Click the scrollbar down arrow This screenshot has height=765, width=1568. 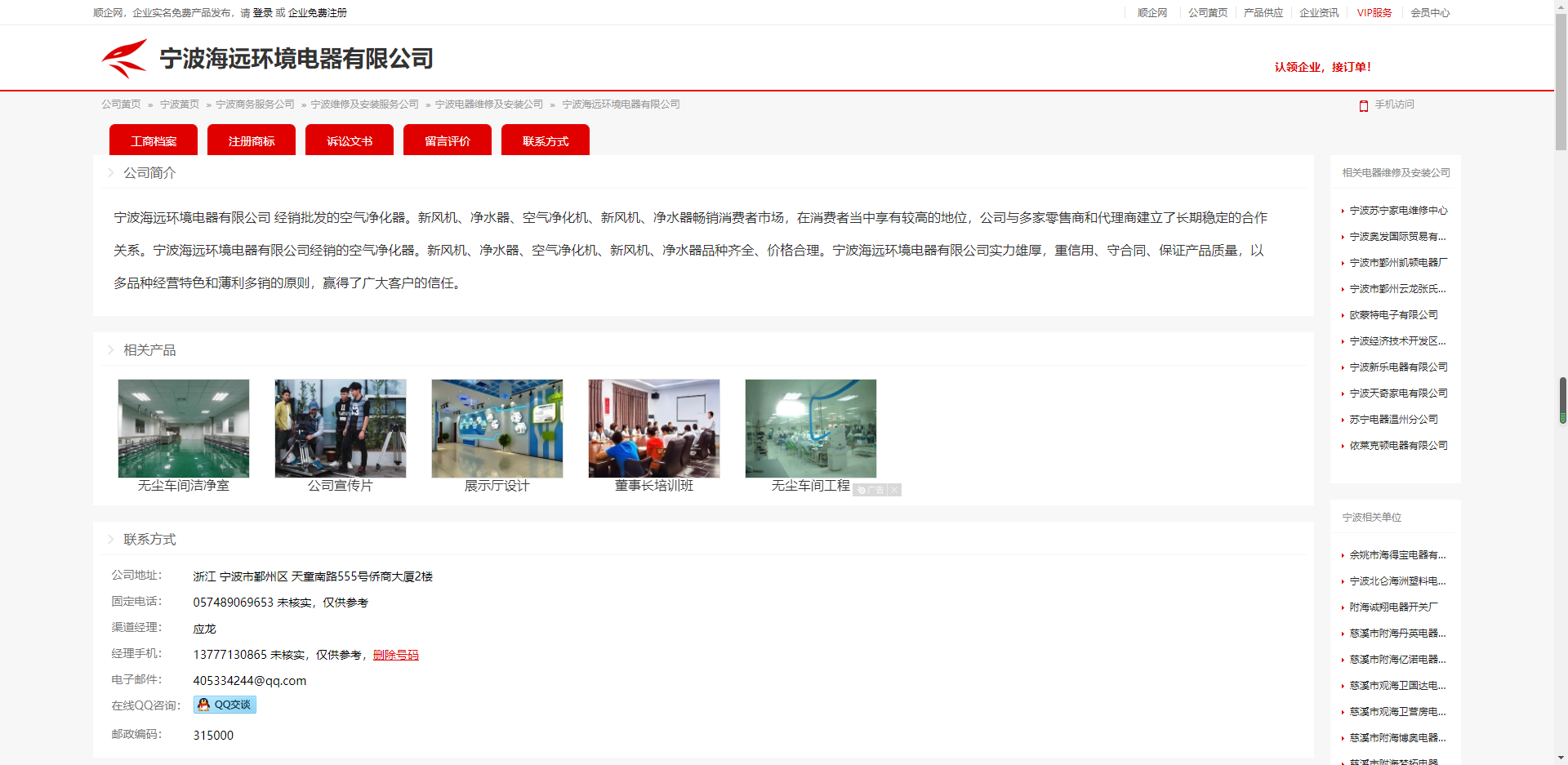pos(1561,758)
